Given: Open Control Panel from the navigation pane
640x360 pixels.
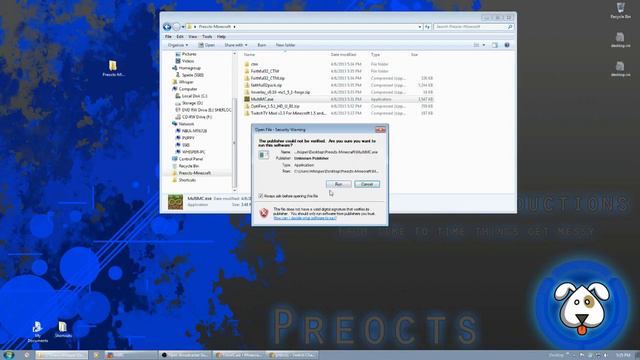Looking at the screenshot, I should 191,159.
